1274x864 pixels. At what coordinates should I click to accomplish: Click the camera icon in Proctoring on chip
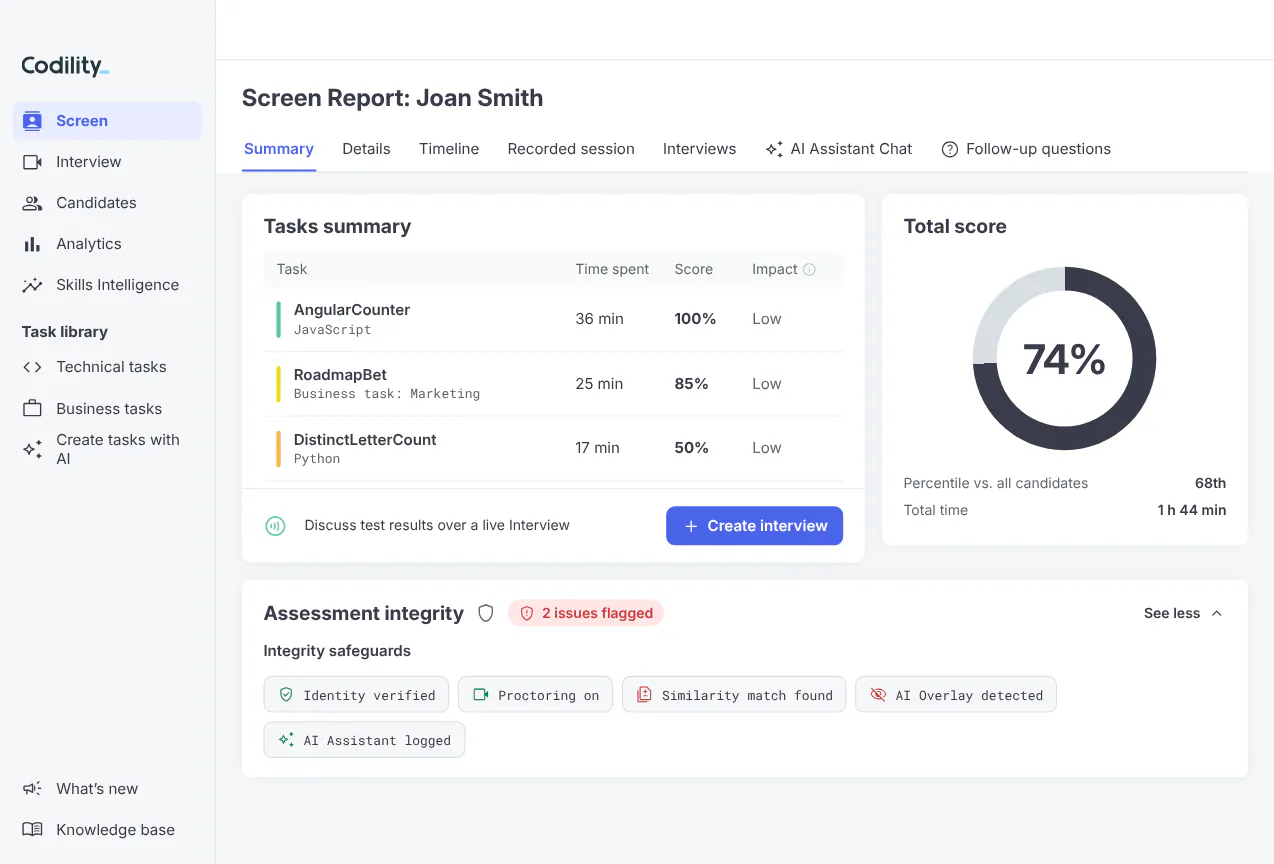(480, 695)
